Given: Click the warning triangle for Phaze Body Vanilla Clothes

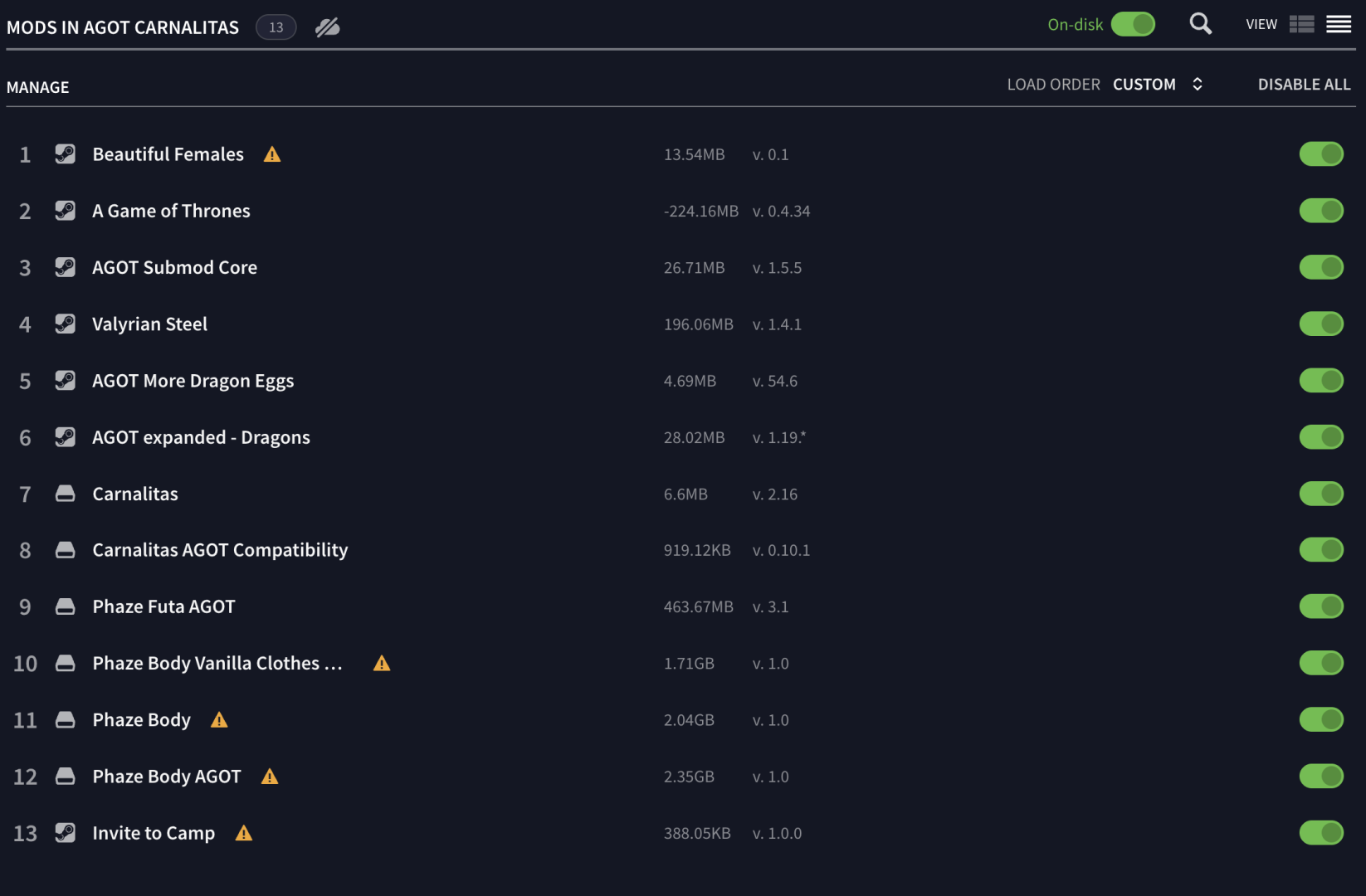Looking at the screenshot, I should [382, 663].
